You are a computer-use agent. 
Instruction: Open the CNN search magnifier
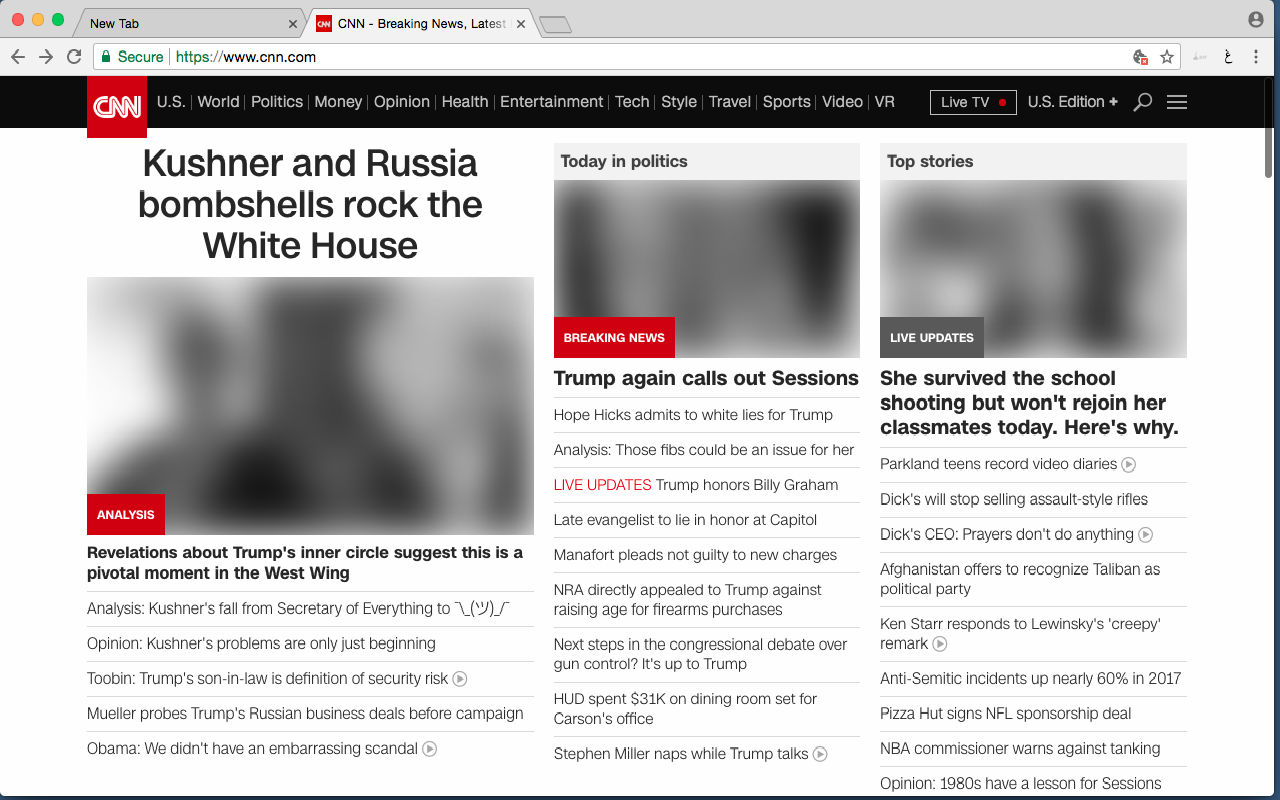[x=1142, y=102]
